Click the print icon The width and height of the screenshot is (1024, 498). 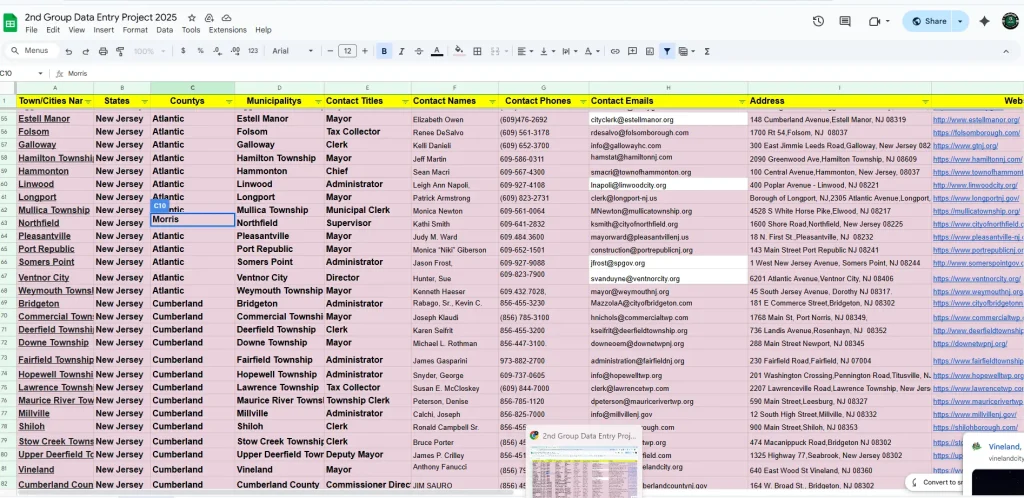(103, 51)
